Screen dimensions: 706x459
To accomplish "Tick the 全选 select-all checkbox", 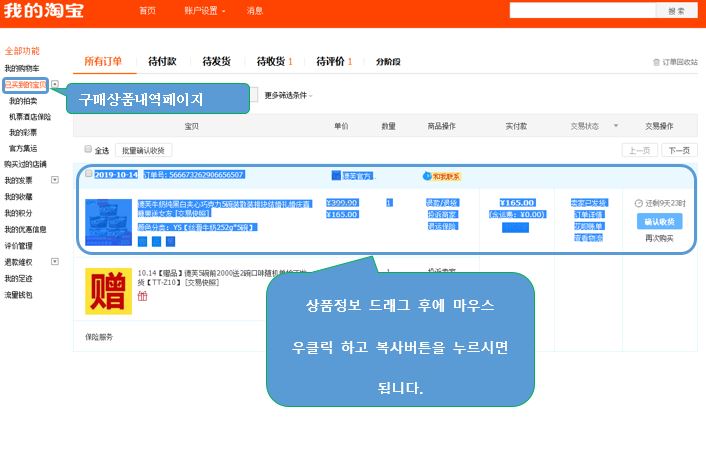I will (x=88, y=149).
